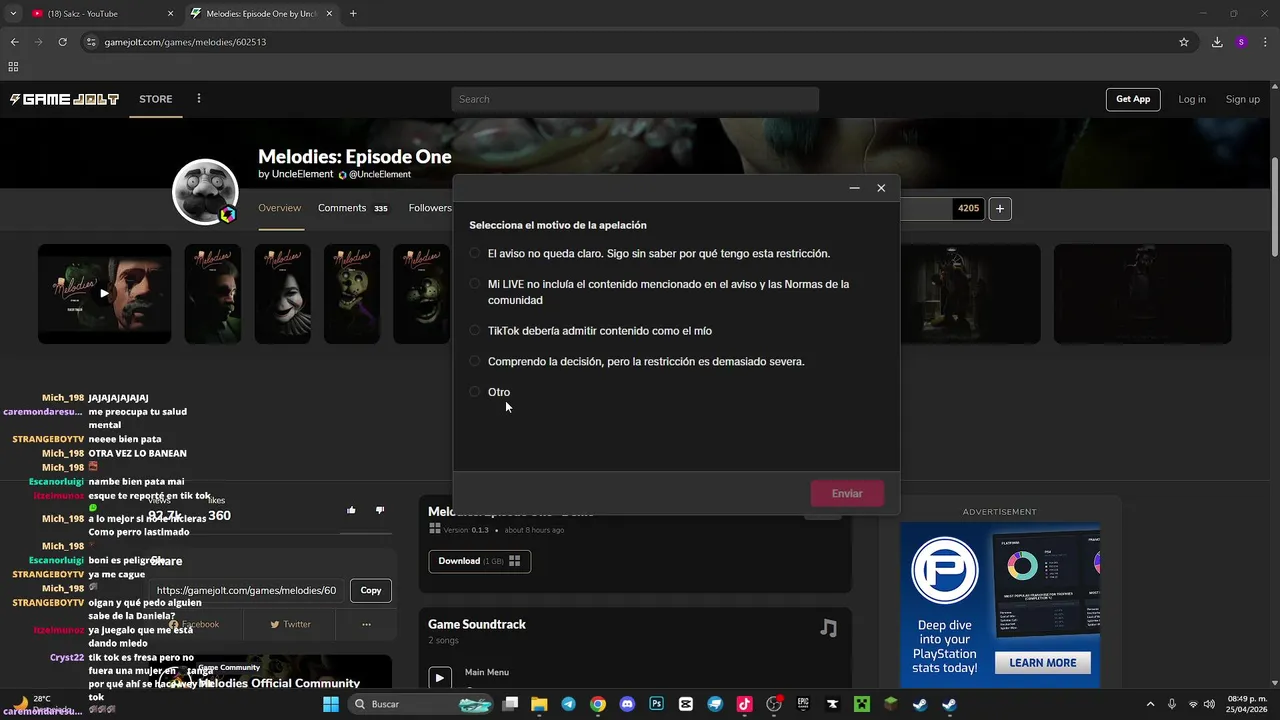Open Game Jolt three-dot more menu
The image size is (1280, 720).
pyautogui.click(x=199, y=99)
